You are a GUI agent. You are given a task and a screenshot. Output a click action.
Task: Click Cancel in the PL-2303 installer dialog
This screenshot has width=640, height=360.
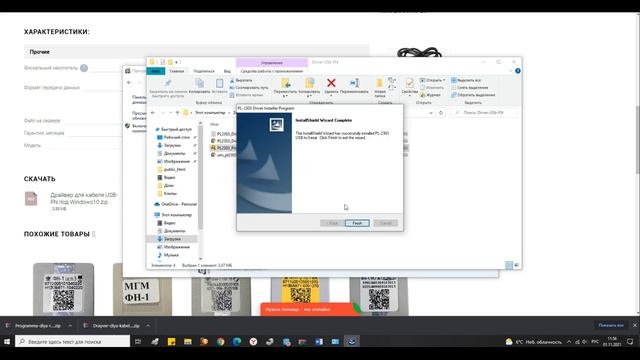pos(386,223)
